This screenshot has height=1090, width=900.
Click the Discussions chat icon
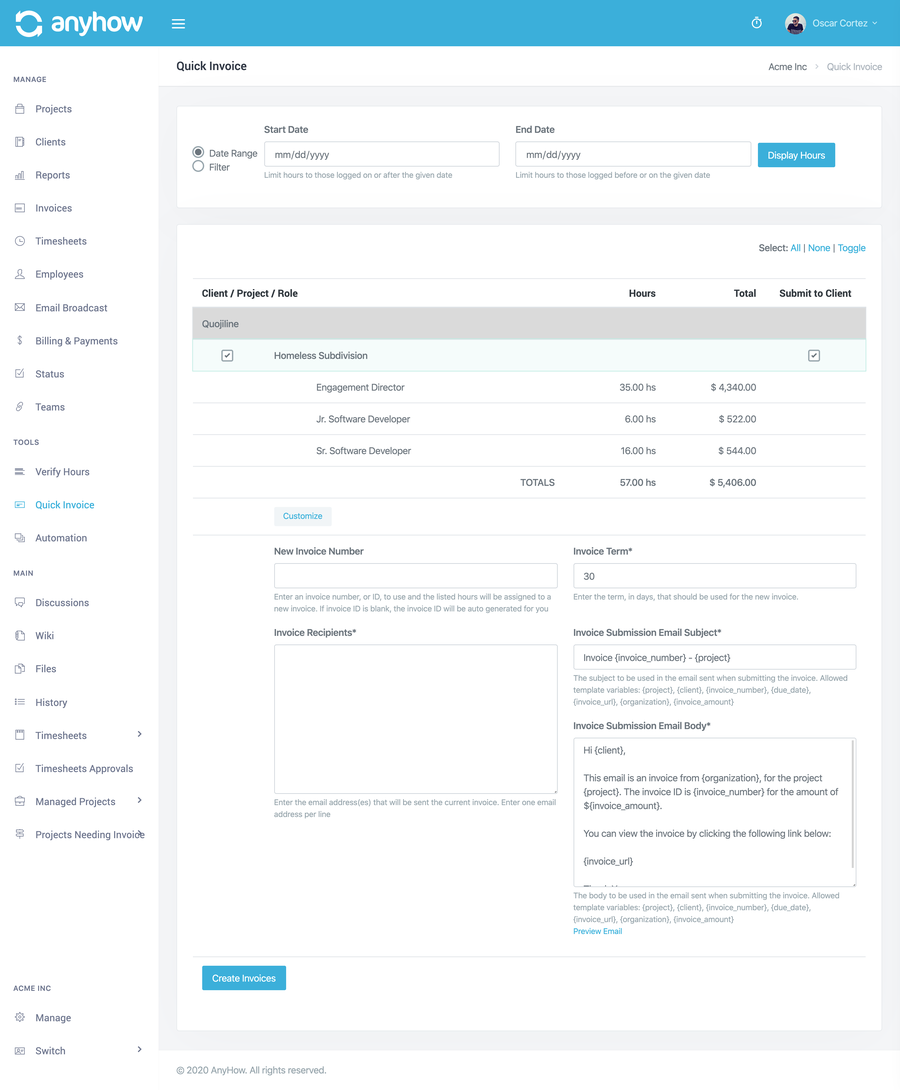coord(19,602)
